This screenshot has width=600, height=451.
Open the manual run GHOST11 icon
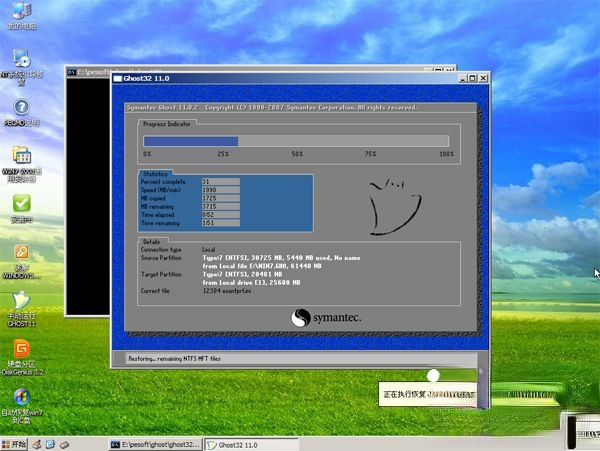21,302
